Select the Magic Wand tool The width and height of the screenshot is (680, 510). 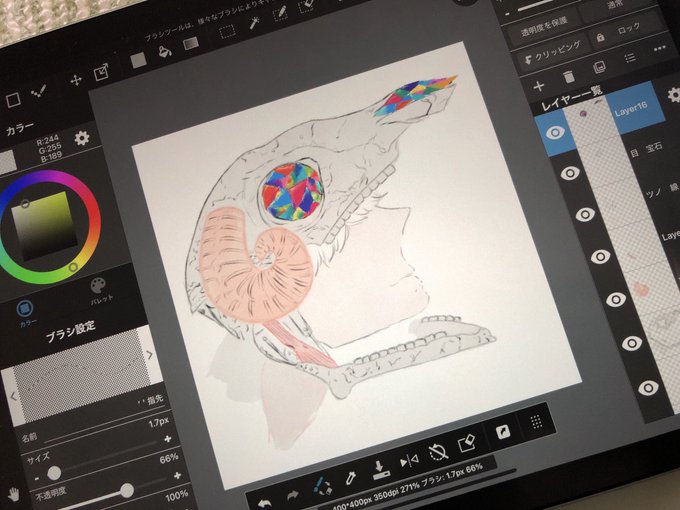tap(255, 23)
